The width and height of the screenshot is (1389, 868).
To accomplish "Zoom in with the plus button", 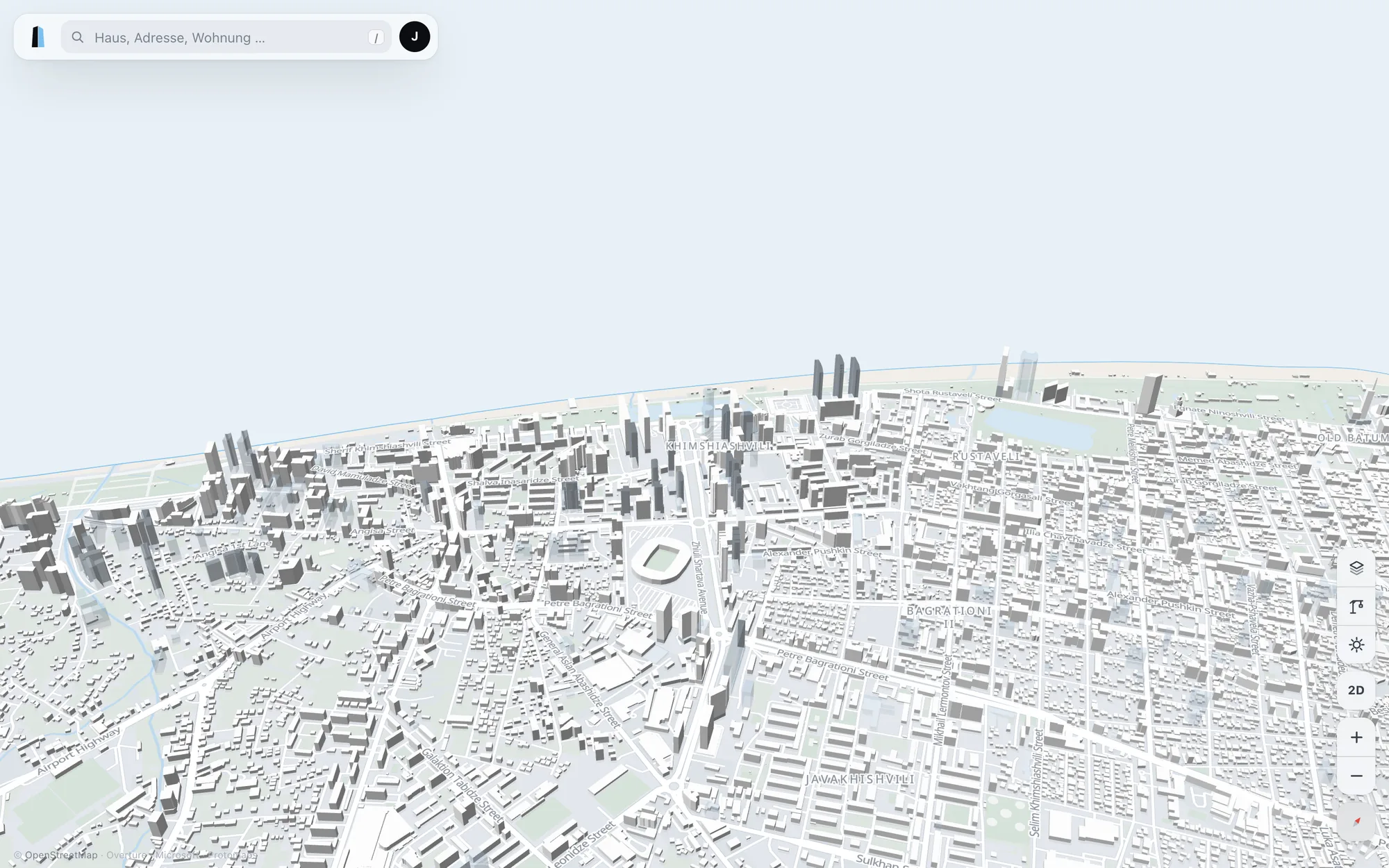I will [x=1356, y=737].
